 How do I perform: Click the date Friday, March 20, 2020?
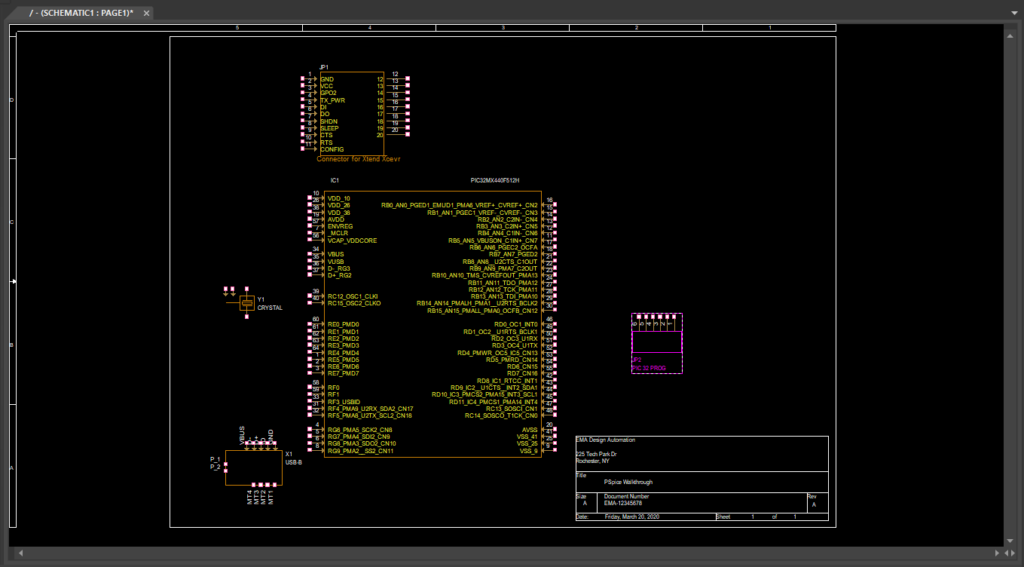(x=632, y=517)
